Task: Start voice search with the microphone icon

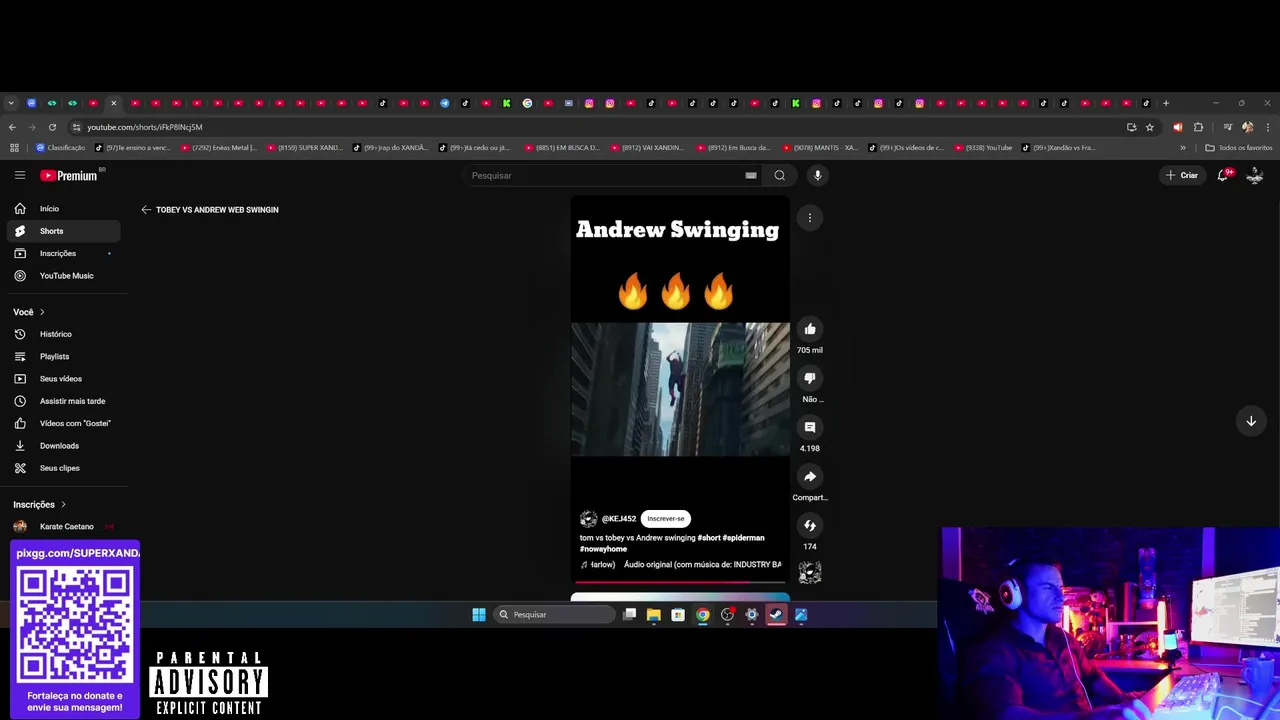Action: point(817,175)
